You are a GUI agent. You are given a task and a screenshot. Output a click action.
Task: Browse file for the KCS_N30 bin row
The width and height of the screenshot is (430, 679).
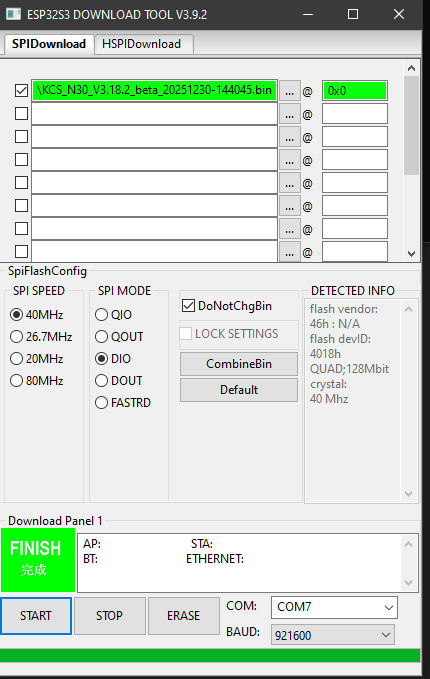pyautogui.click(x=290, y=91)
